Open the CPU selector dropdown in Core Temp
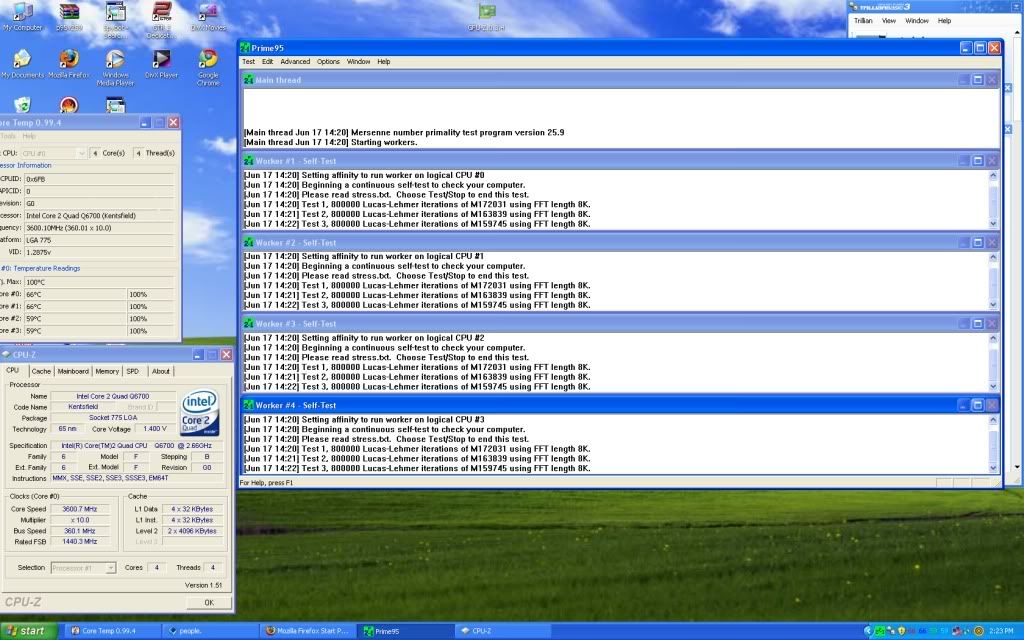 (81, 152)
